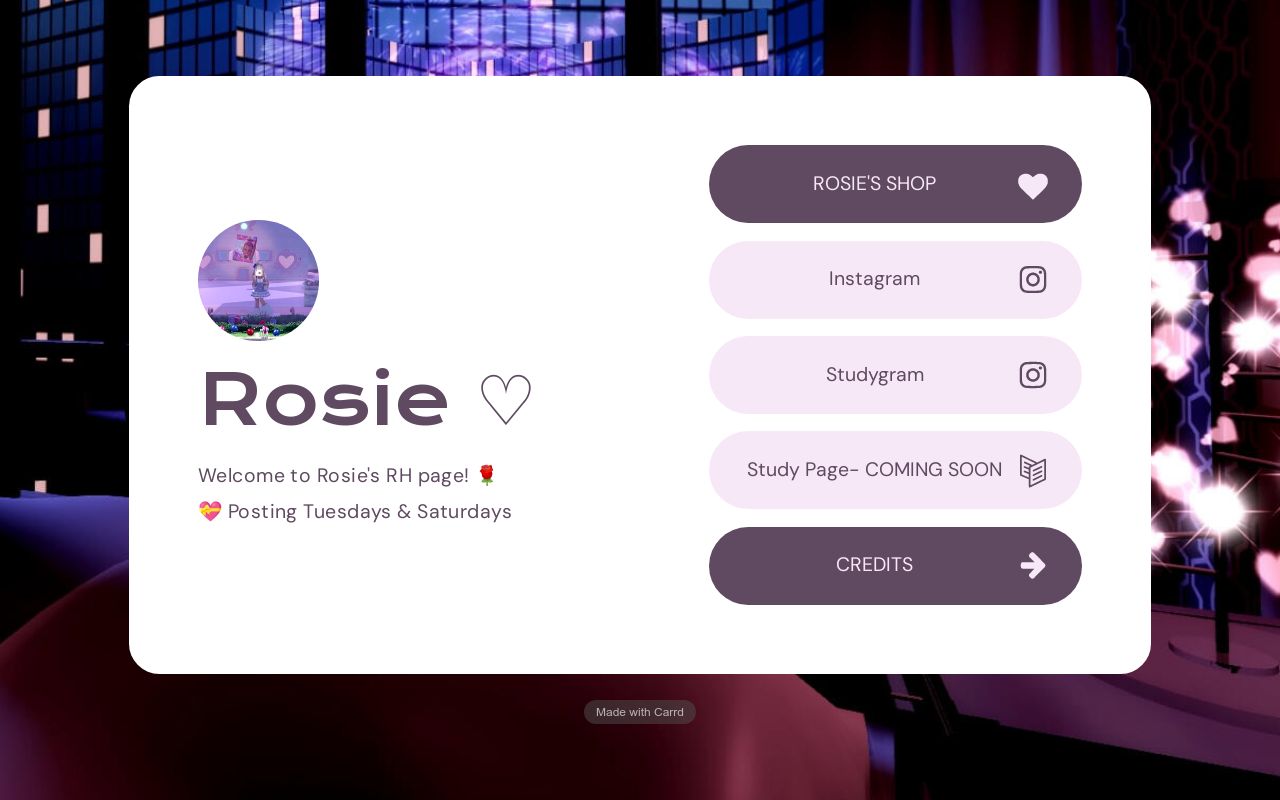Click the rose emoji in the welcome text
The image size is (1280, 800).
pyautogui.click(x=487, y=475)
